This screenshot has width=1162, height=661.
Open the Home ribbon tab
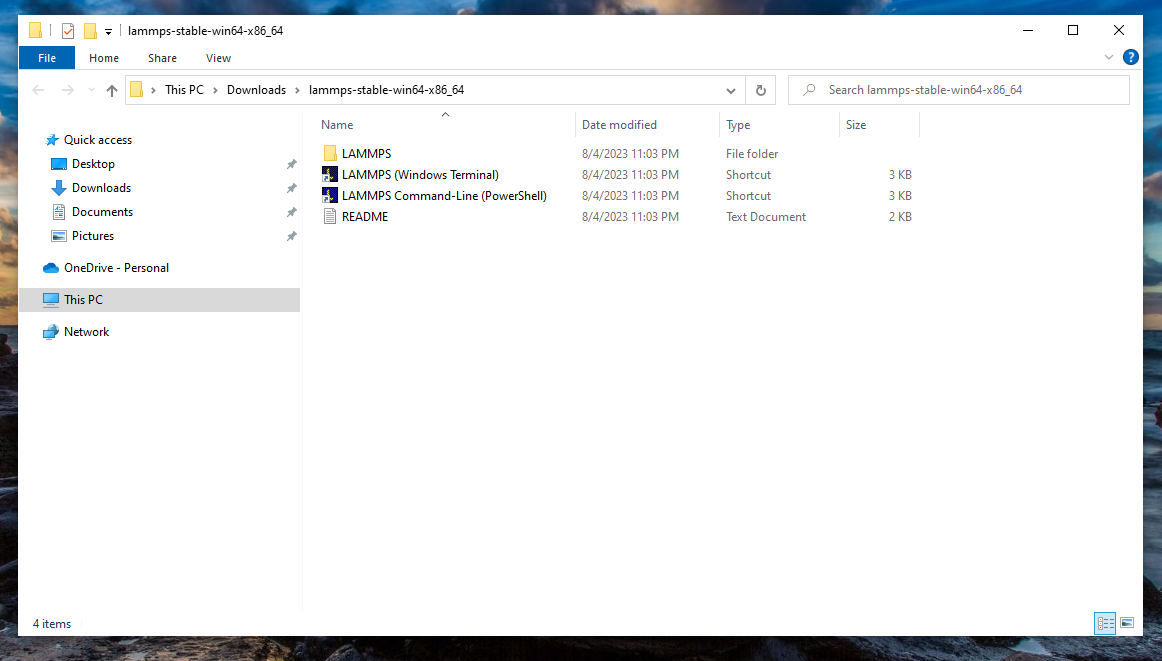[x=104, y=58]
